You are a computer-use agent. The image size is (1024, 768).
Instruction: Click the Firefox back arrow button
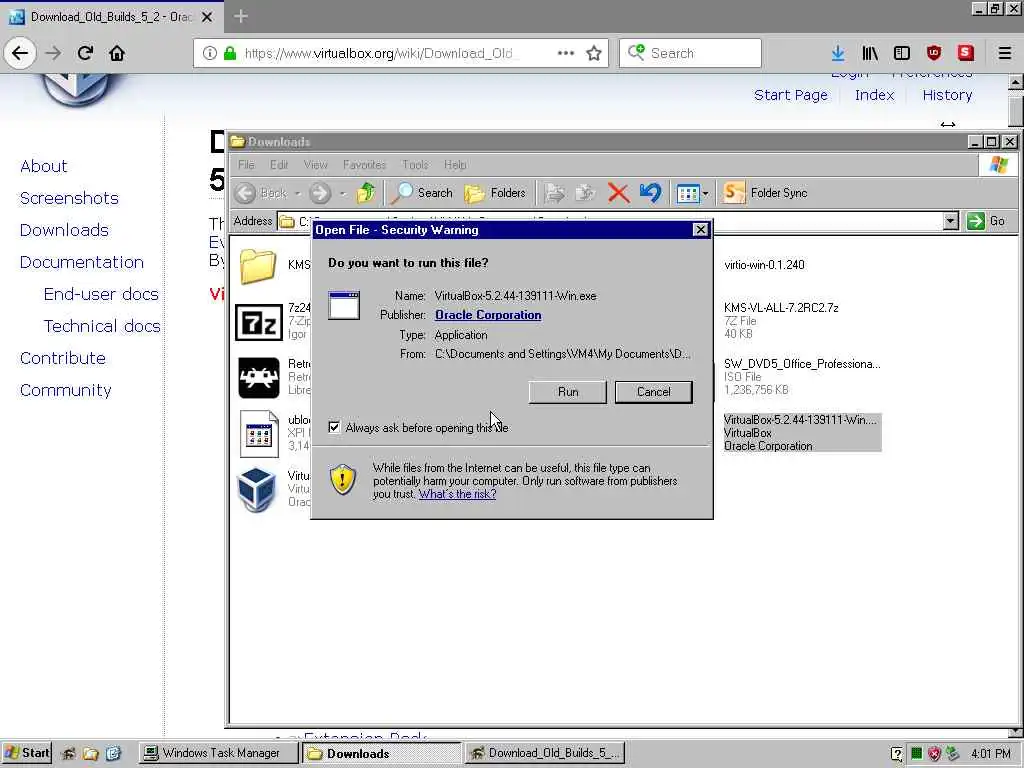pos(20,53)
